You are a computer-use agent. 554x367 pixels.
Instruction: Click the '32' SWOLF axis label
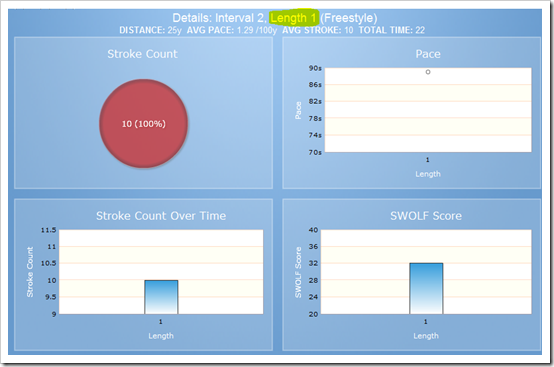pyautogui.click(x=313, y=263)
